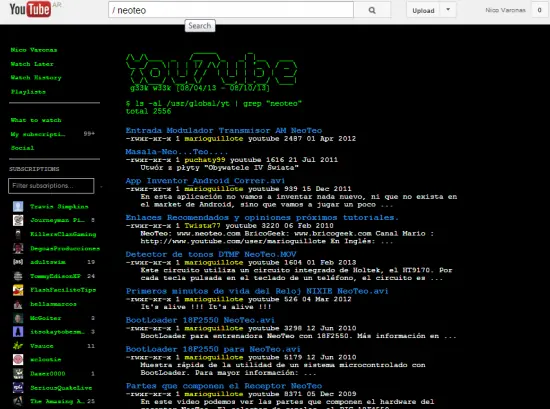
Task: Click the Journeyman Pi channel avatar
Action: tap(18, 220)
